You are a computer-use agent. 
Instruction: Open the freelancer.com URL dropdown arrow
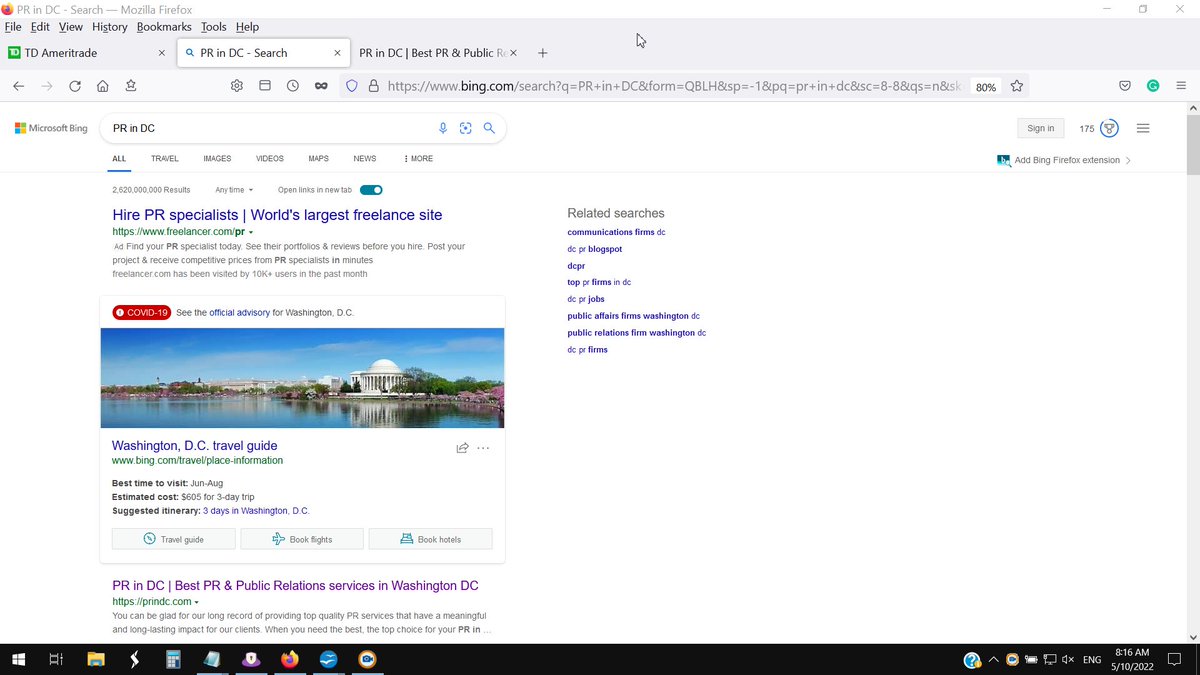pos(251,232)
